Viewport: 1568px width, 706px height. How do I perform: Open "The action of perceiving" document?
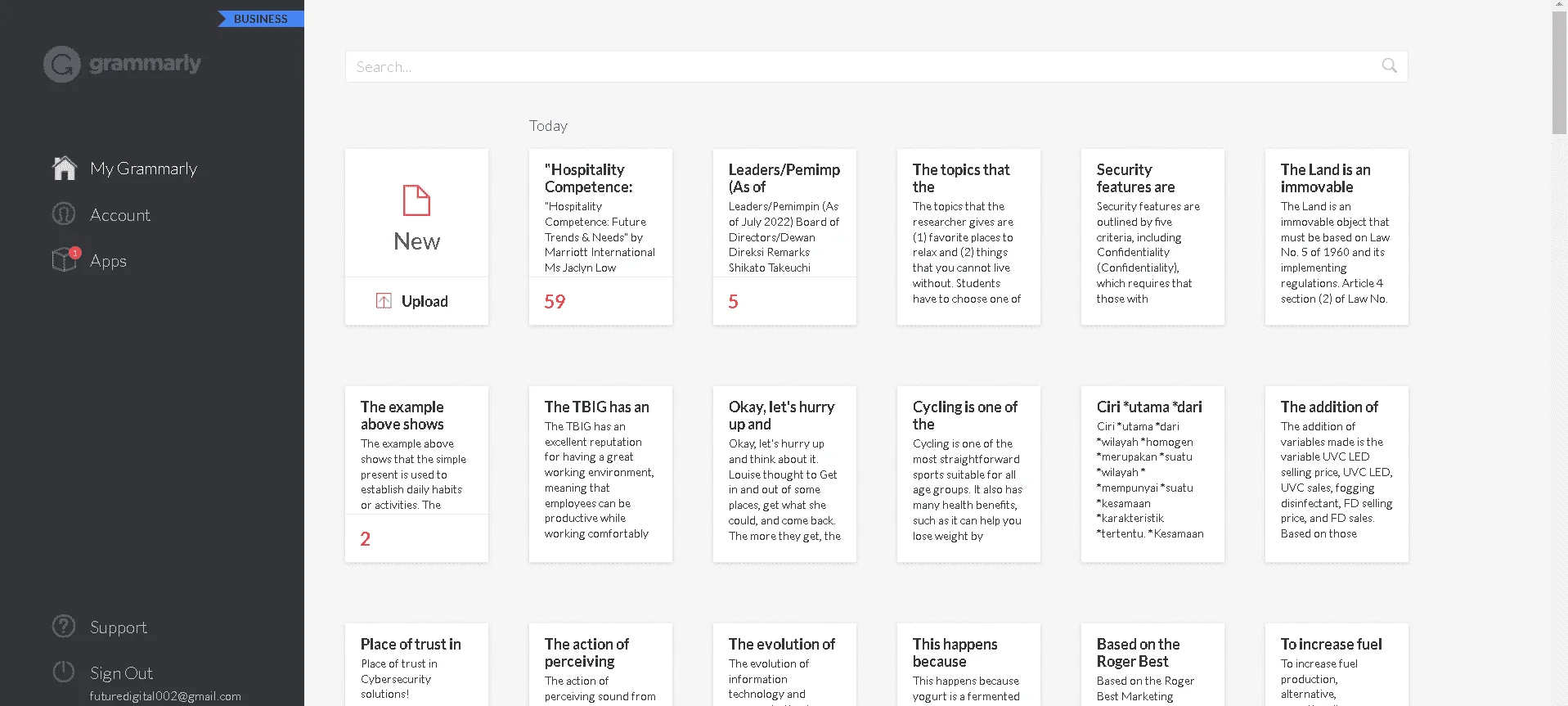point(600,664)
